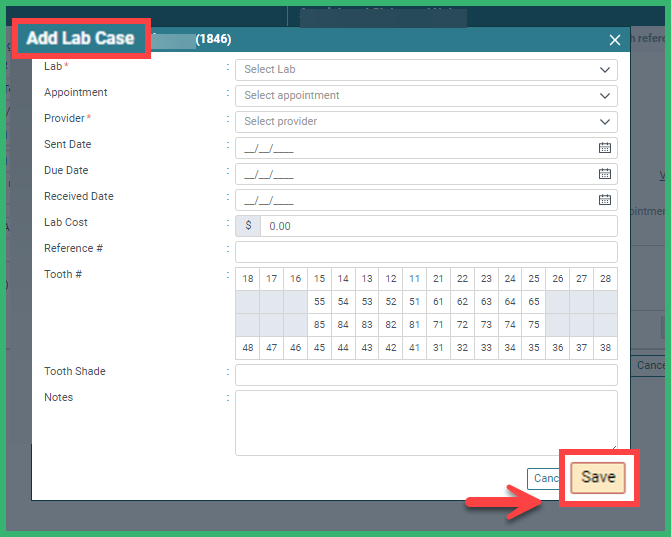671x537 pixels.
Task: Click tooth 36 cell
Action: (558, 348)
